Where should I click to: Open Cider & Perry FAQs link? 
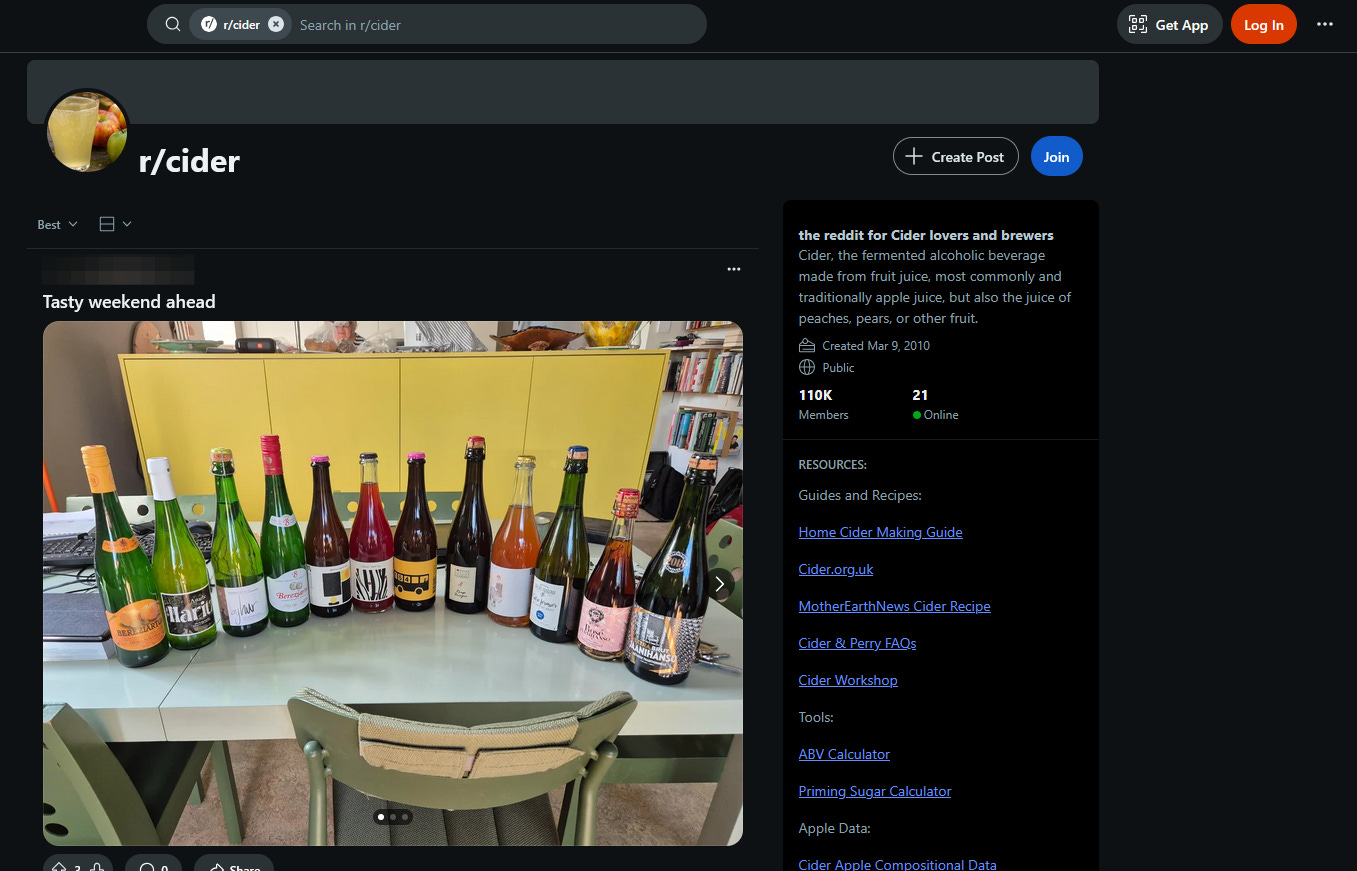857,643
